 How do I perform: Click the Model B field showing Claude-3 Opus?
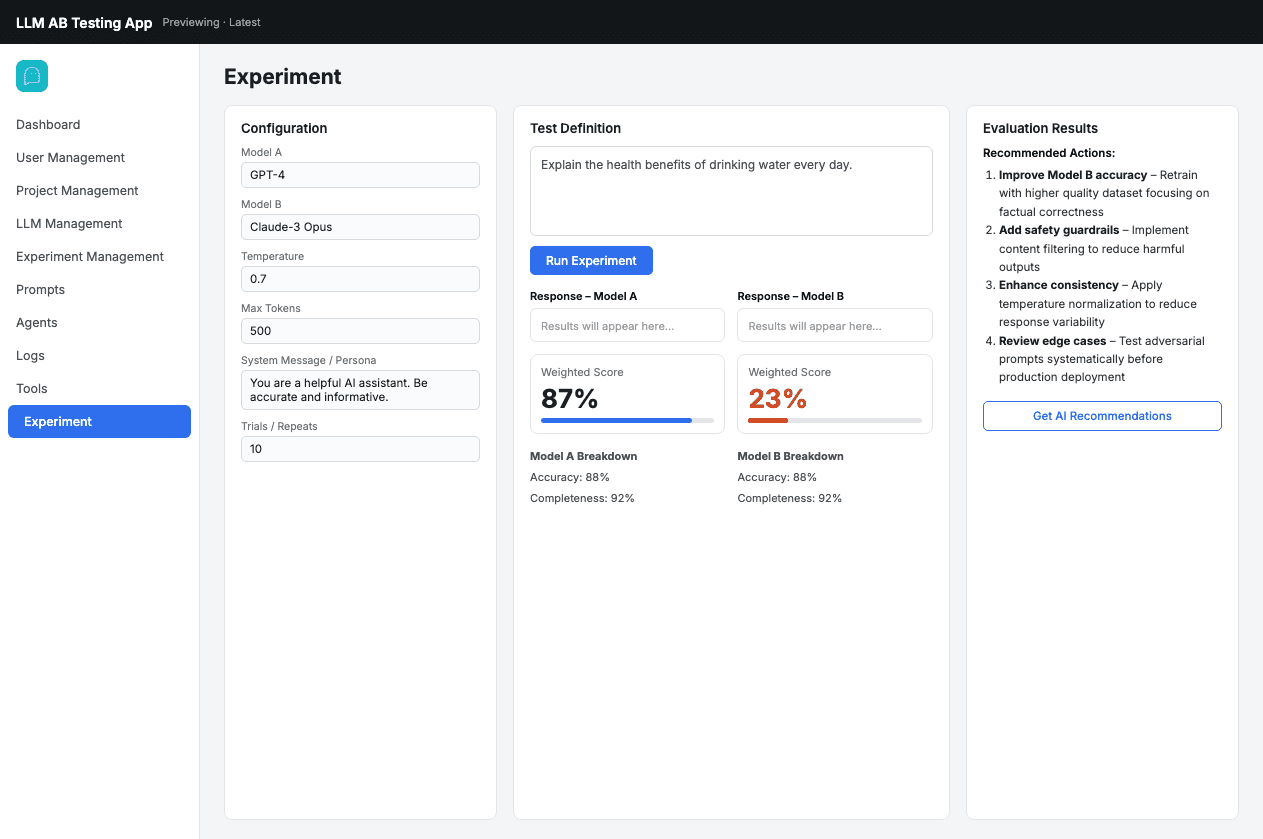[360, 227]
